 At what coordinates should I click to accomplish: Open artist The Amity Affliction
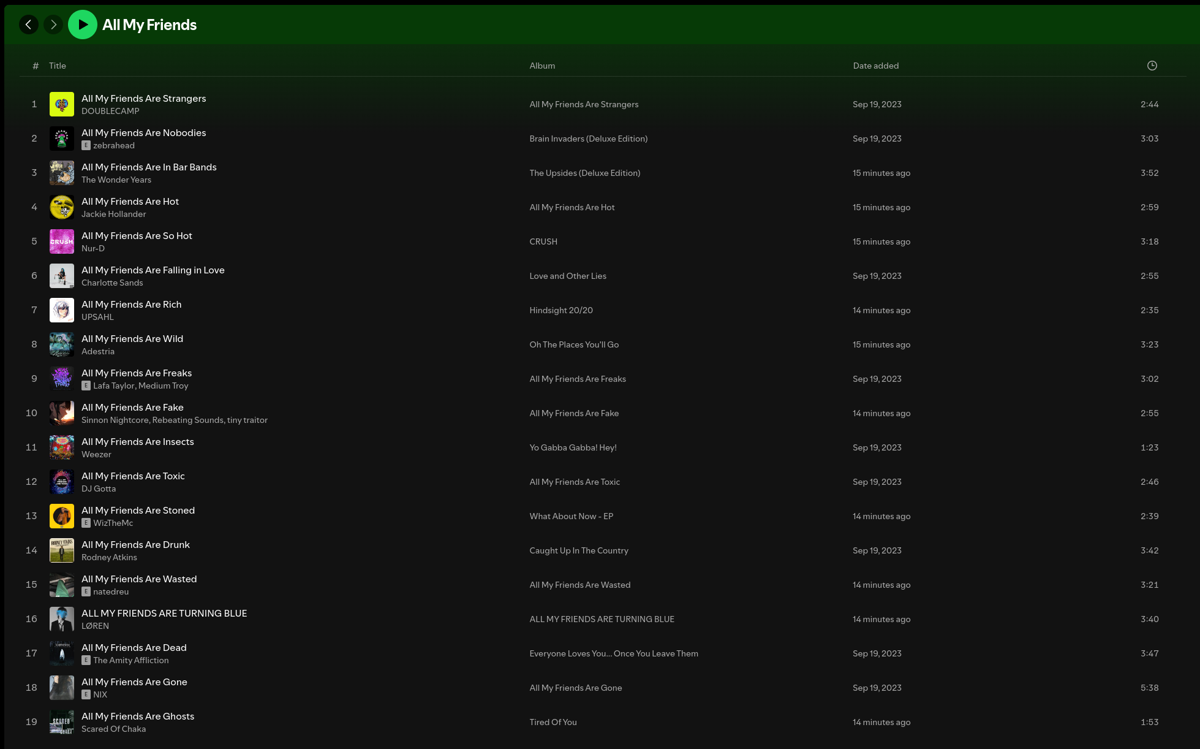tap(131, 660)
